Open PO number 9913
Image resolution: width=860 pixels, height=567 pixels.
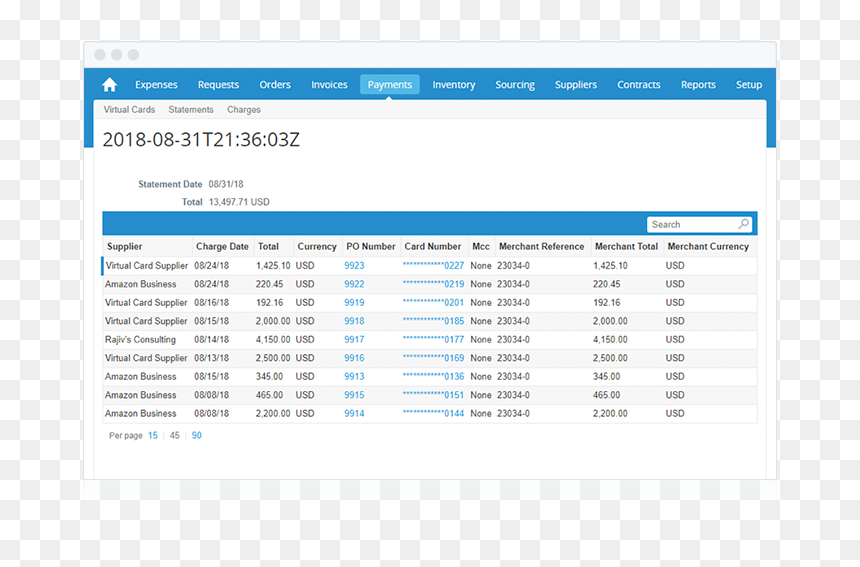(354, 377)
